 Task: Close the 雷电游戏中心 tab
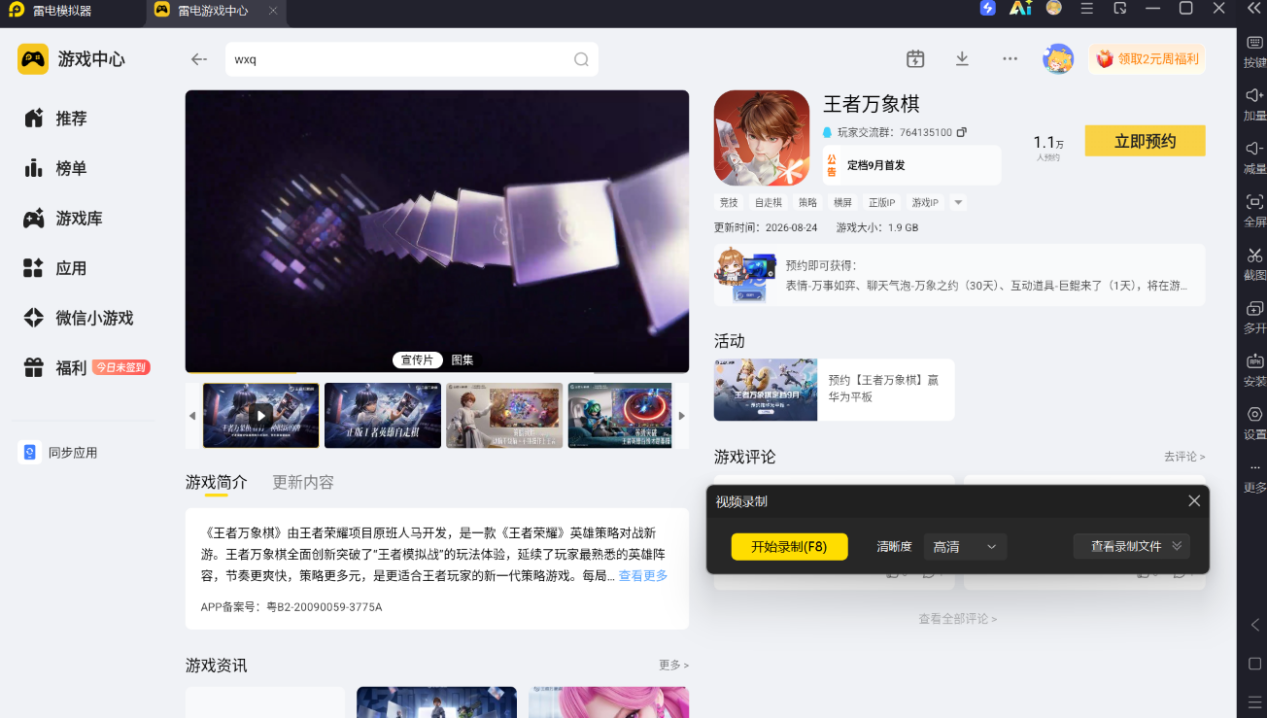(x=274, y=10)
